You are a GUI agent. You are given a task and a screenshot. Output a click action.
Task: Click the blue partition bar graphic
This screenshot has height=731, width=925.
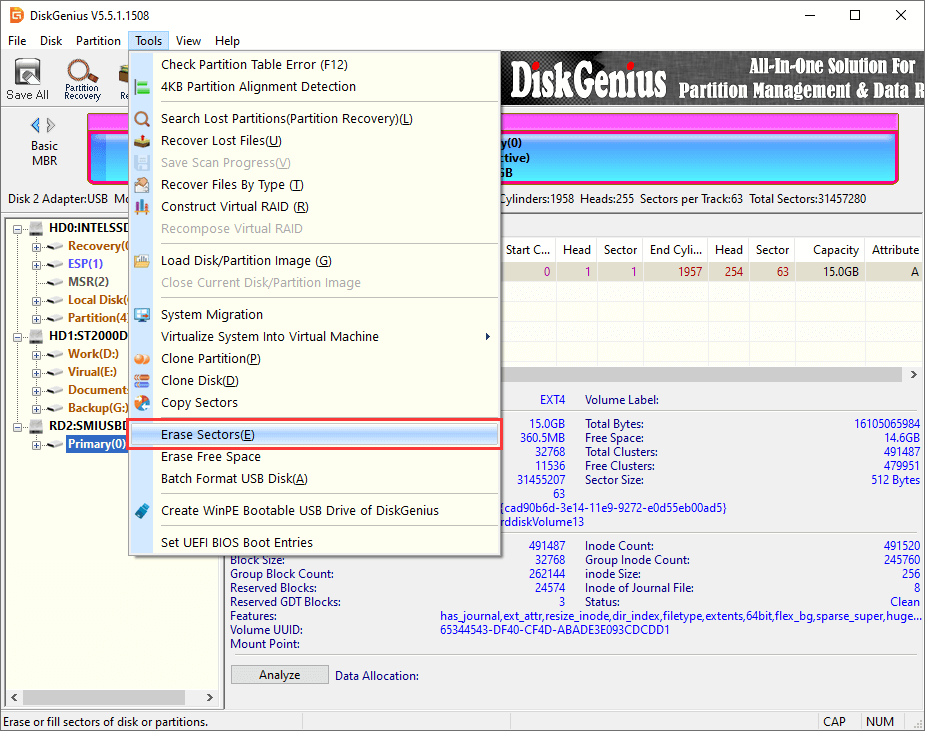pos(699,157)
